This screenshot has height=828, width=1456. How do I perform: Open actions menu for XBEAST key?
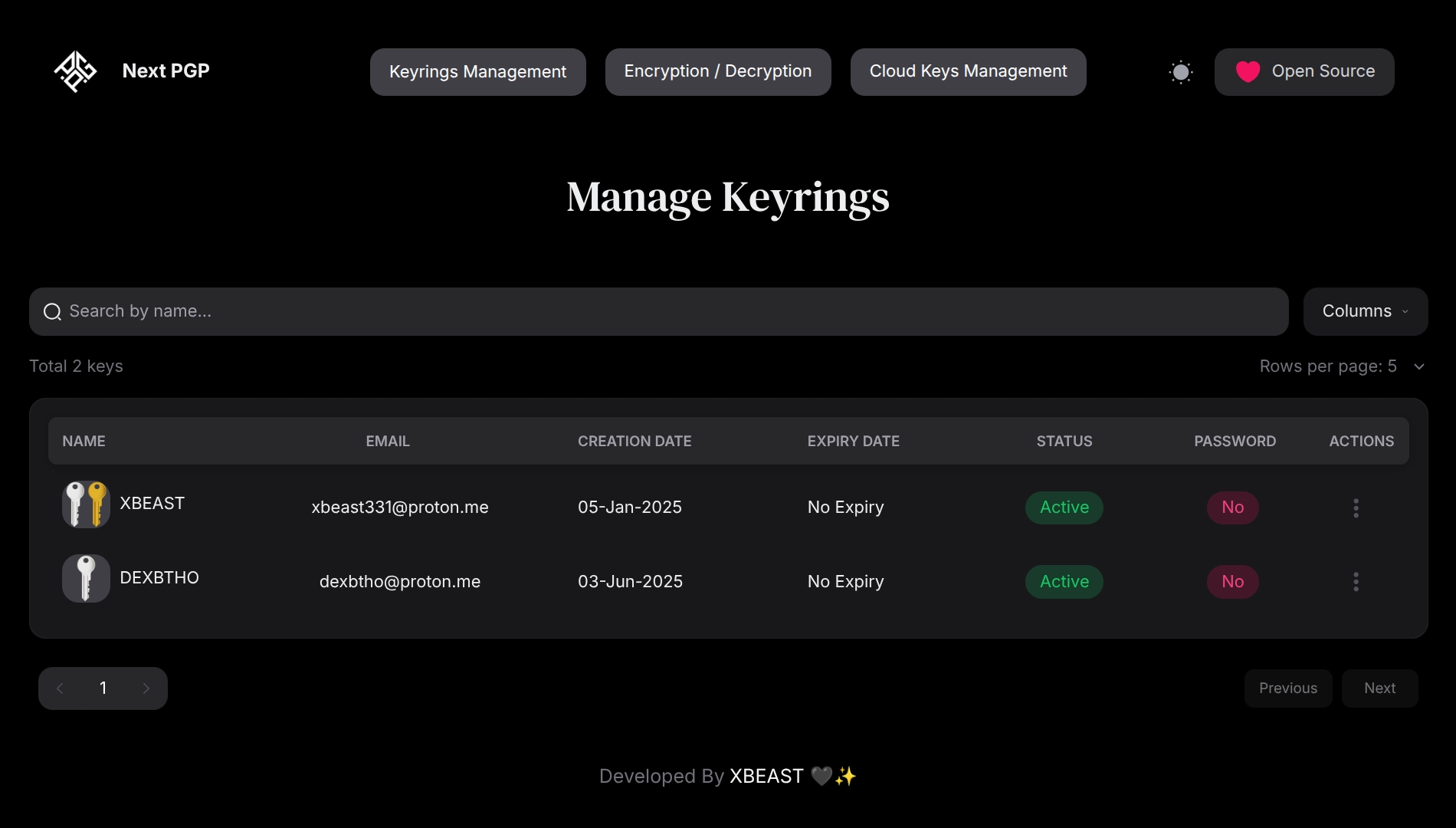(1356, 508)
